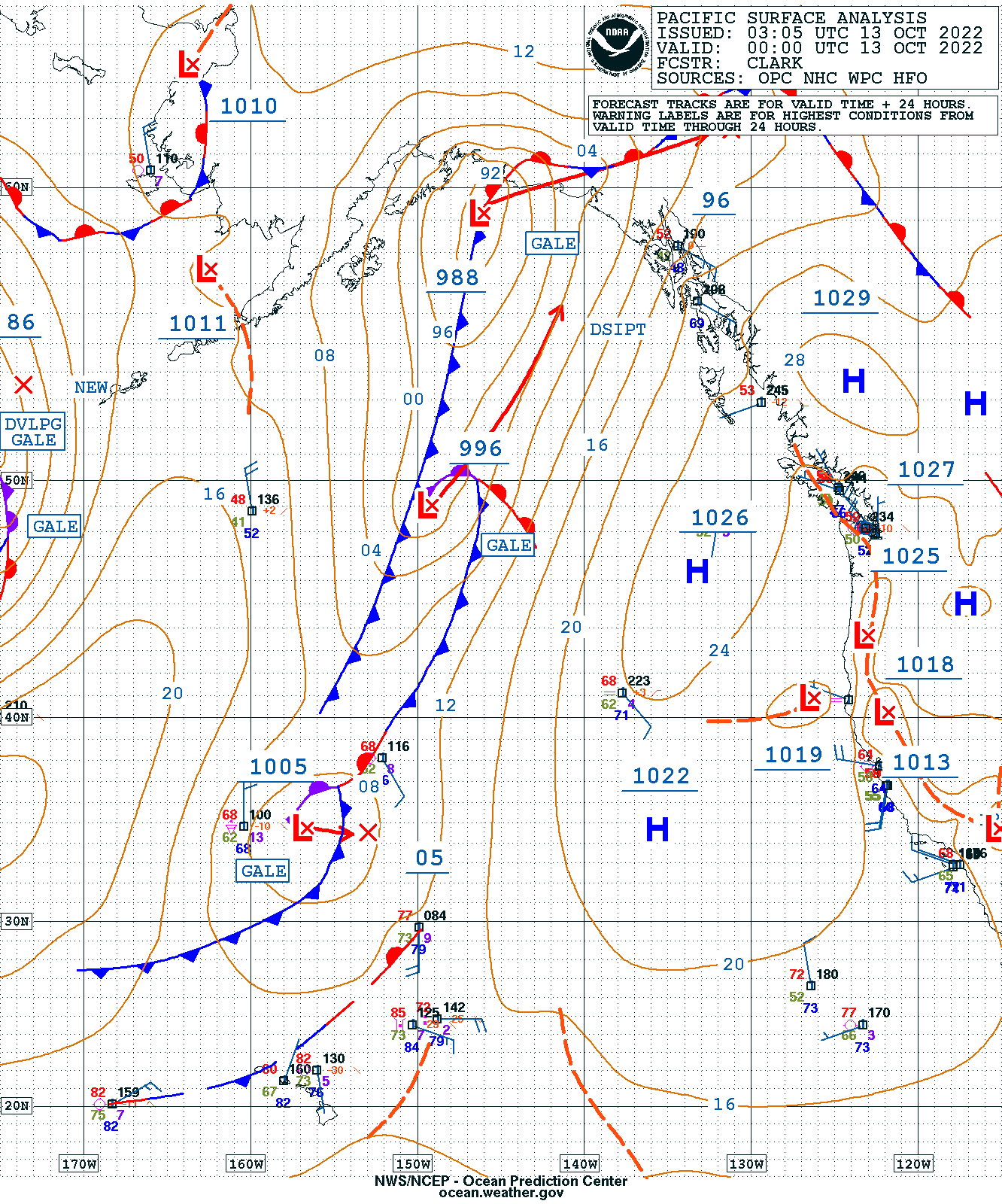Click the H high symbol below 1026

(x=697, y=571)
